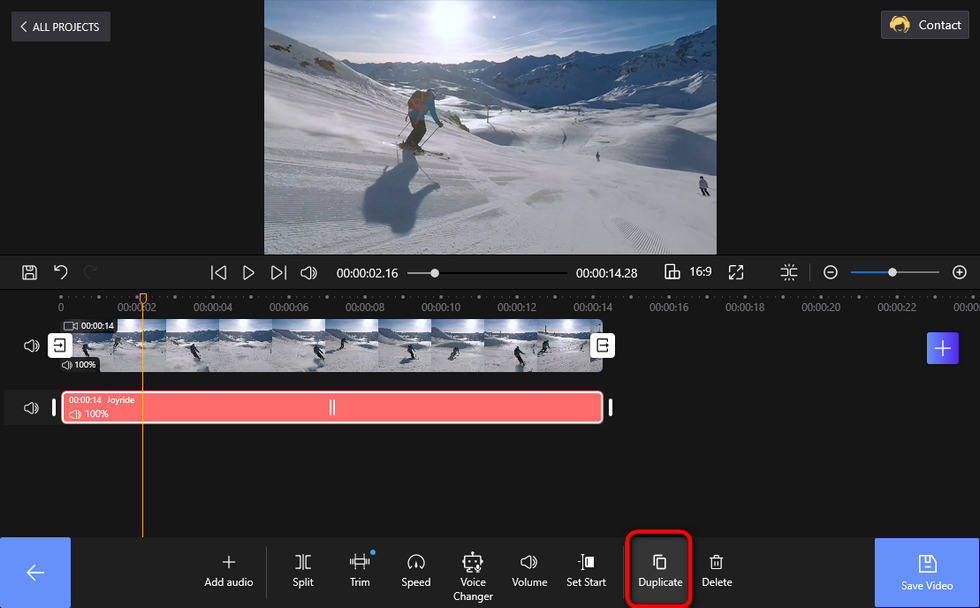
Task: Delete the selected audio clip
Action: (x=716, y=572)
